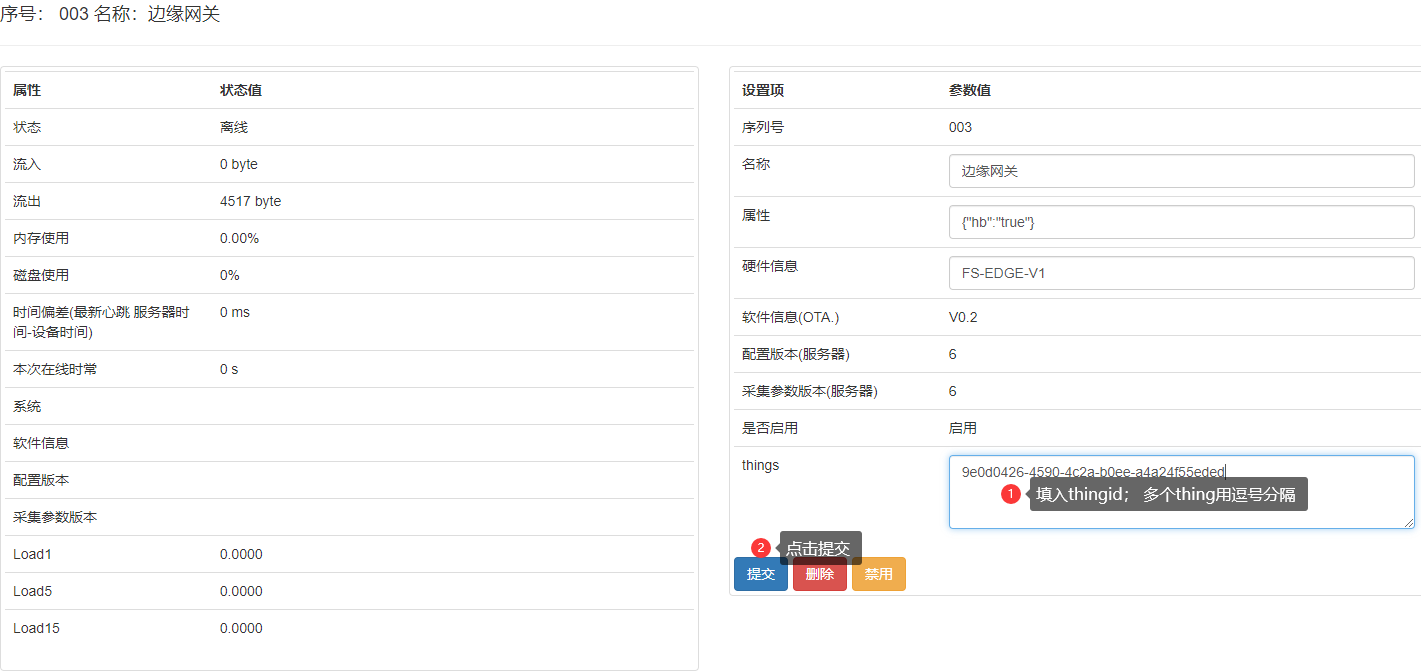Click the 4517 byte 流出 value
This screenshot has width=1421, height=671.
250,201
